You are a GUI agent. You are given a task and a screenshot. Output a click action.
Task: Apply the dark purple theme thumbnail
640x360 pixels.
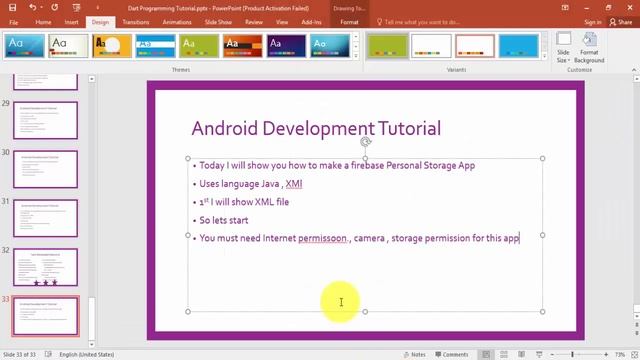click(x=287, y=46)
